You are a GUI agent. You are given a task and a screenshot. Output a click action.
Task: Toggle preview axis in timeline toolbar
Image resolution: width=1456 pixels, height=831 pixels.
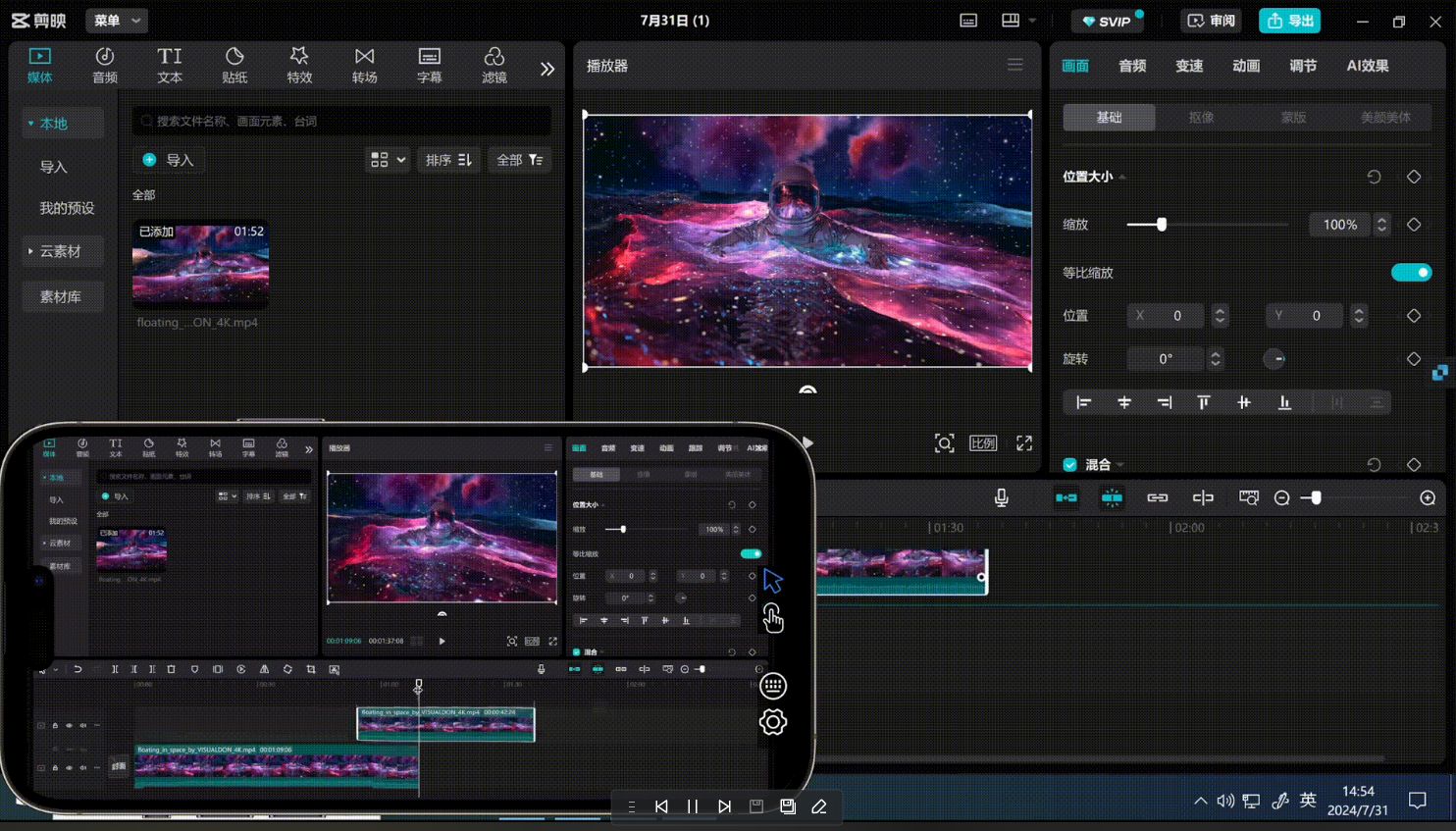[1203, 498]
